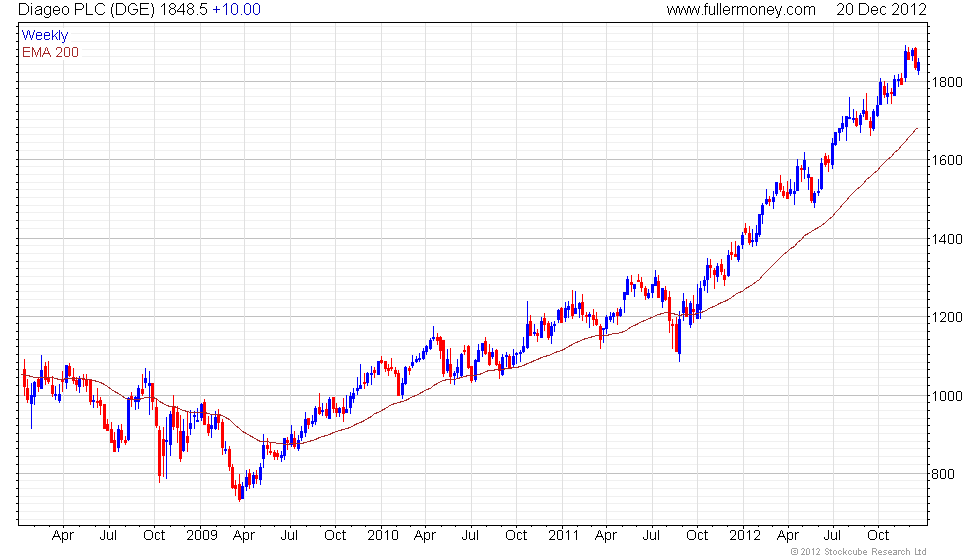Click the price value 1848.5
Image resolution: width=980 pixels, height=560 pixels.
(184, 10)
